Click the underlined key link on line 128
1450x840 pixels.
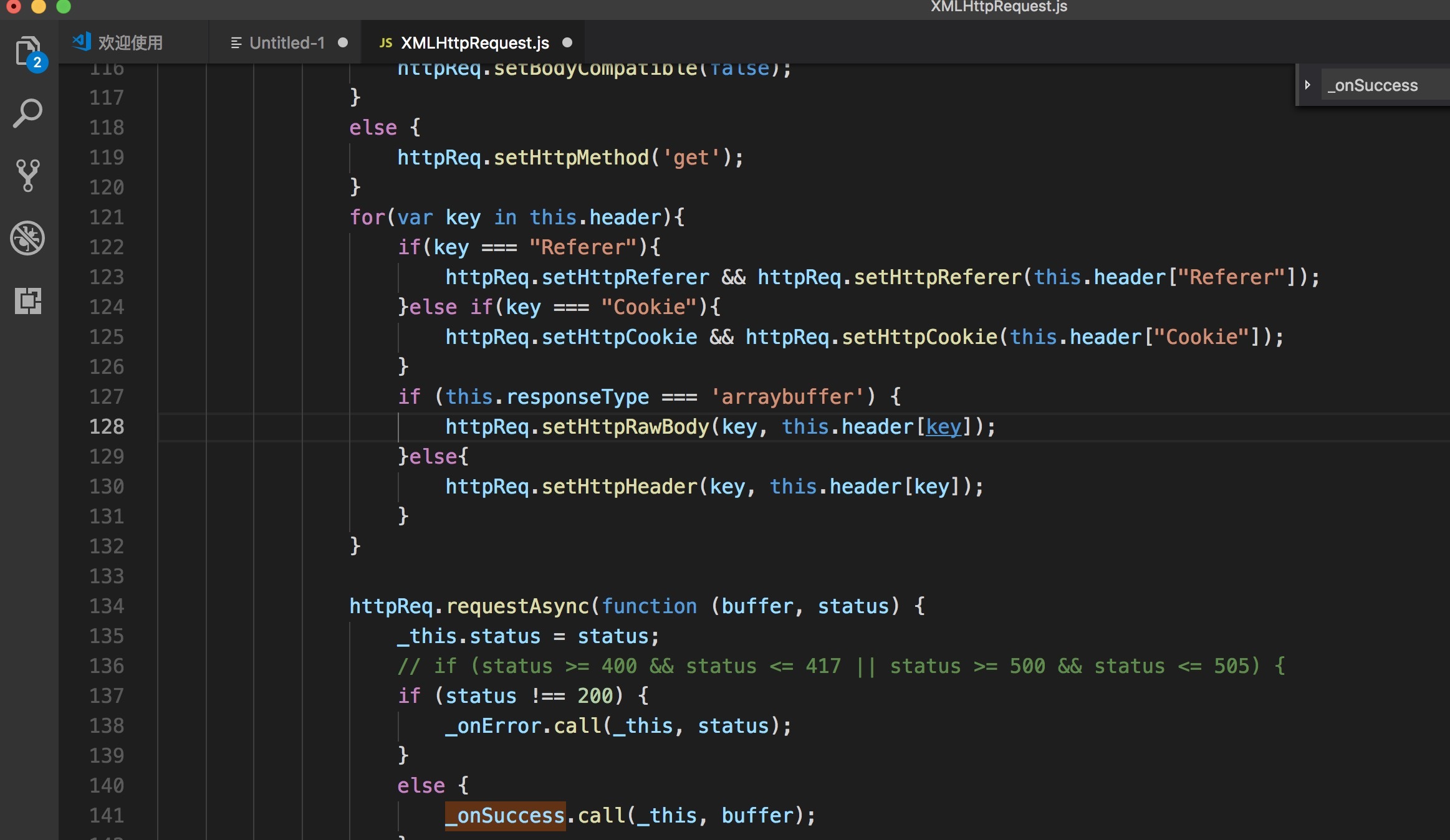(943, 427)
